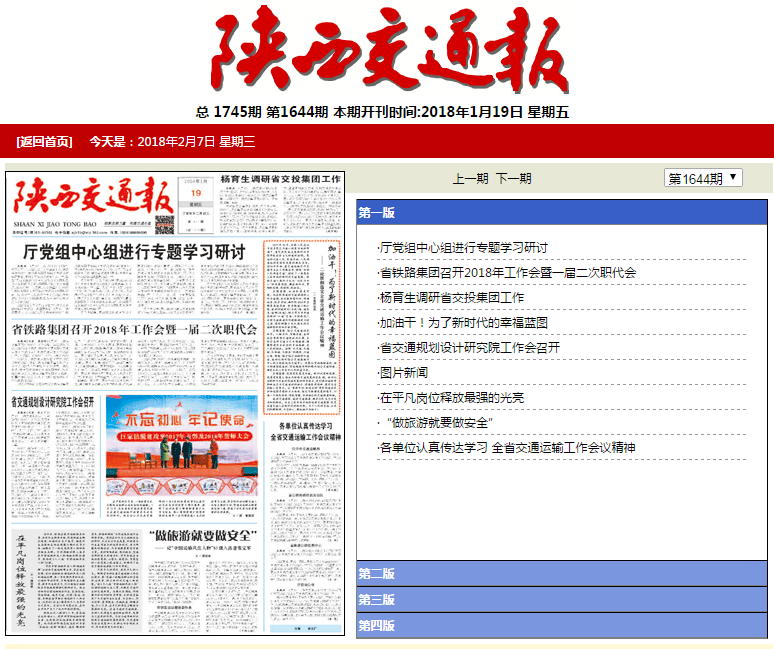Open the 第1644期 issue dropdown
The height and width of the screenshot is (649, 774).
pos(704,178)
